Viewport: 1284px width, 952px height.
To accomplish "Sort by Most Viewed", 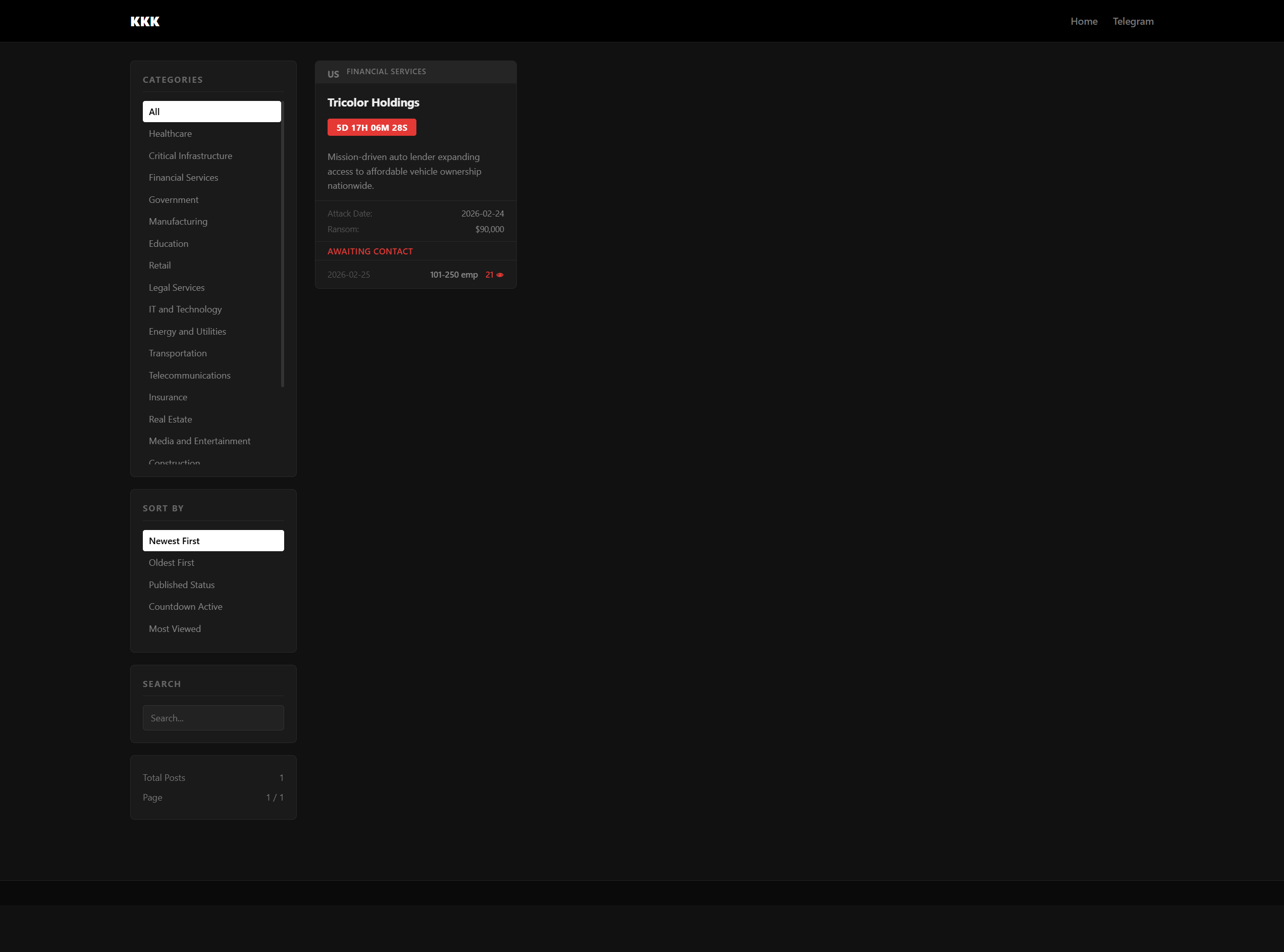I will tap(175, 629).
